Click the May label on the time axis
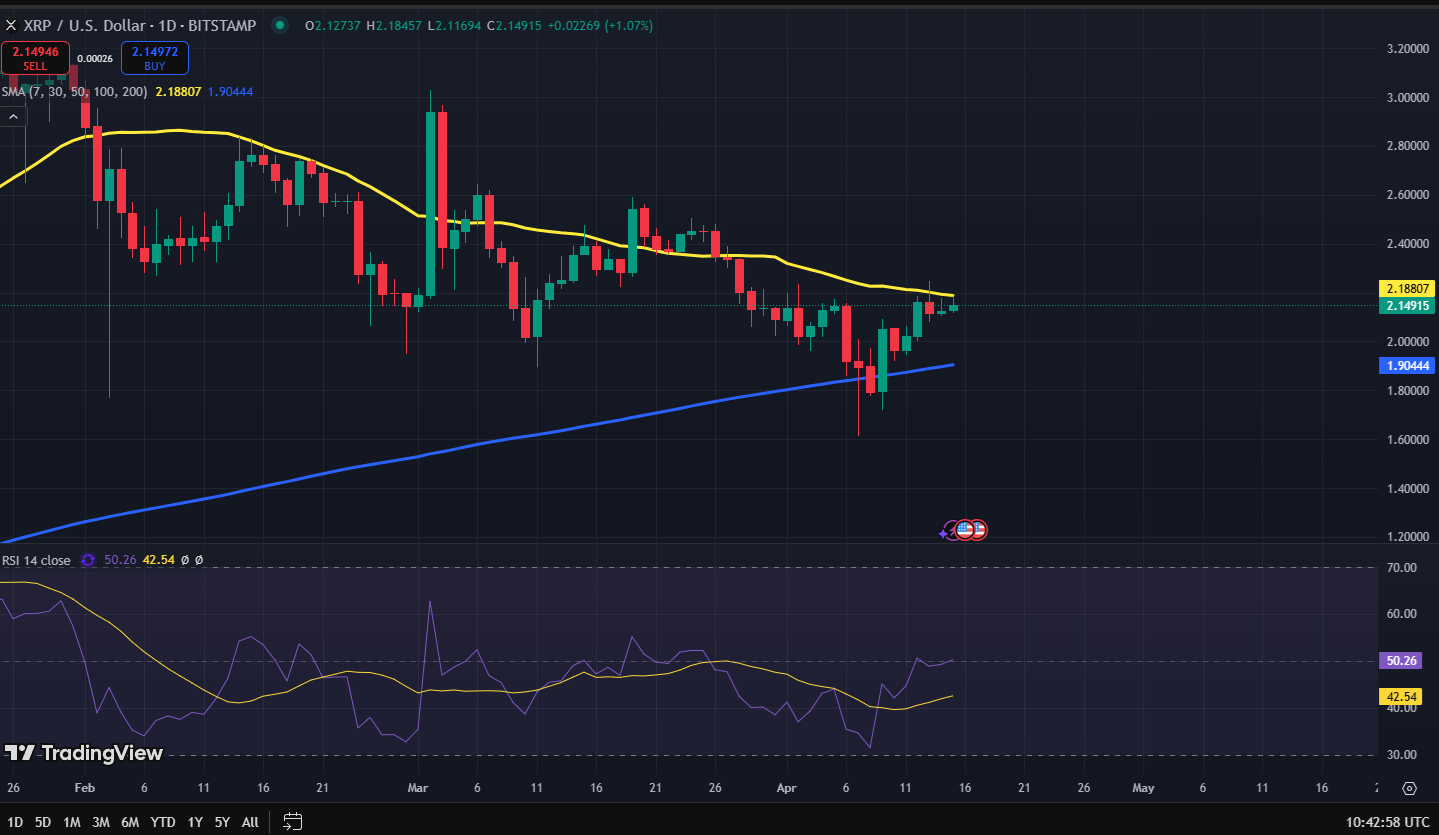 click(1143, 788)
